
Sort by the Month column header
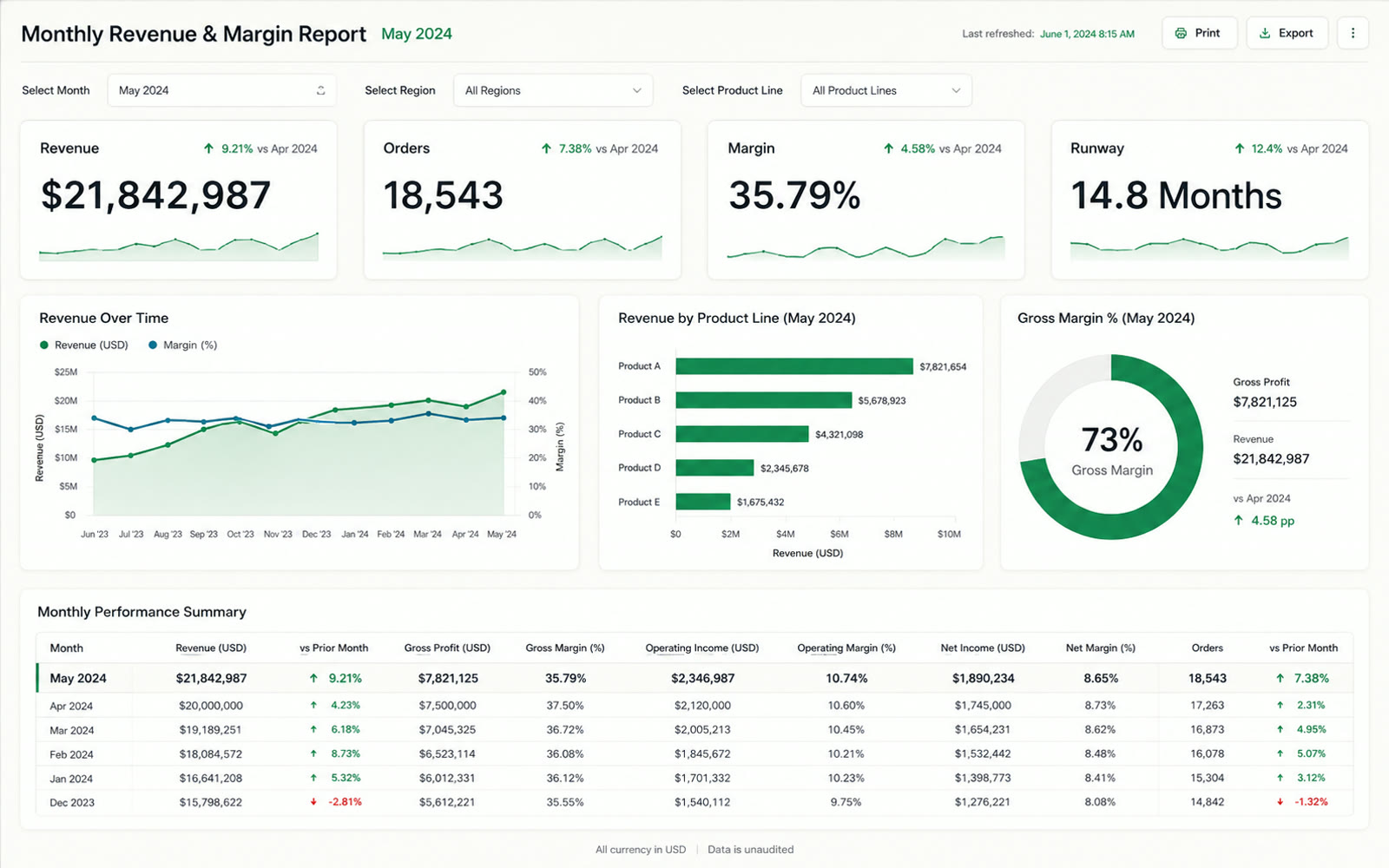[x=67, y=648]
